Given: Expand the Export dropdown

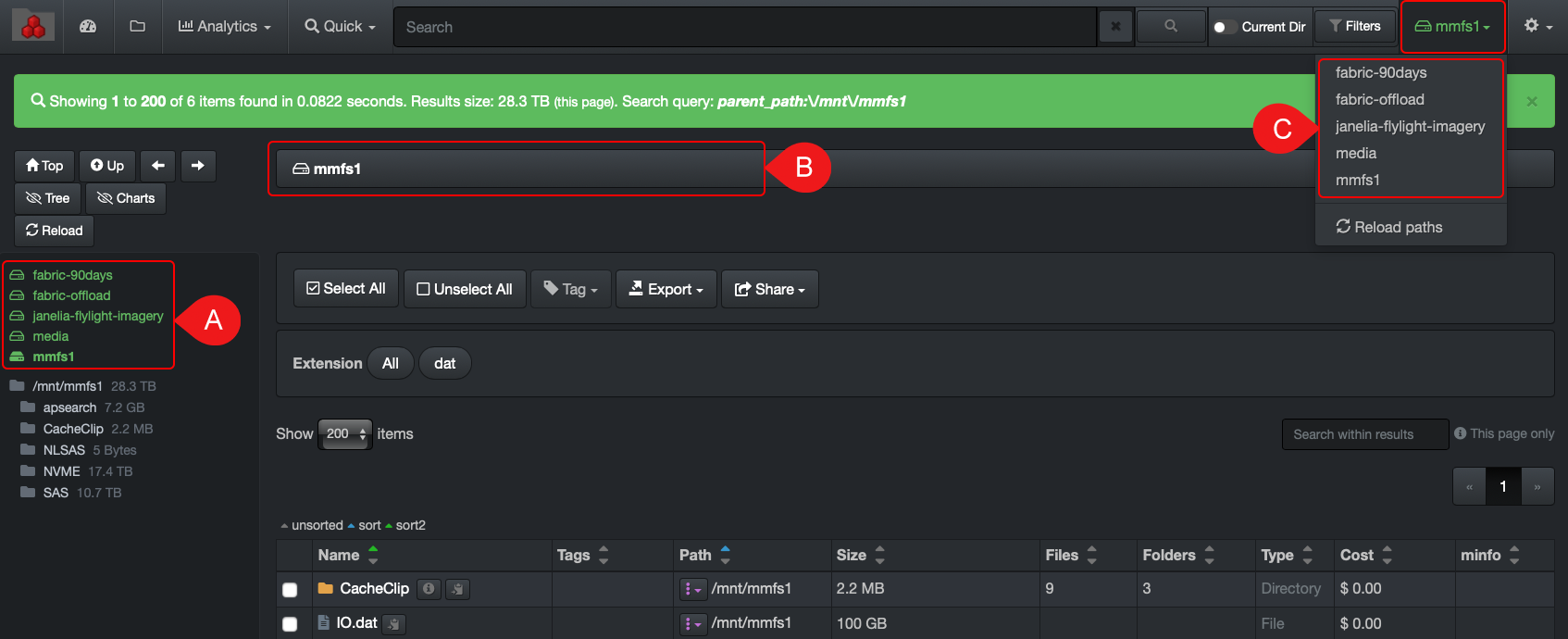Looking at the screenshot, I should click(666, 289).
